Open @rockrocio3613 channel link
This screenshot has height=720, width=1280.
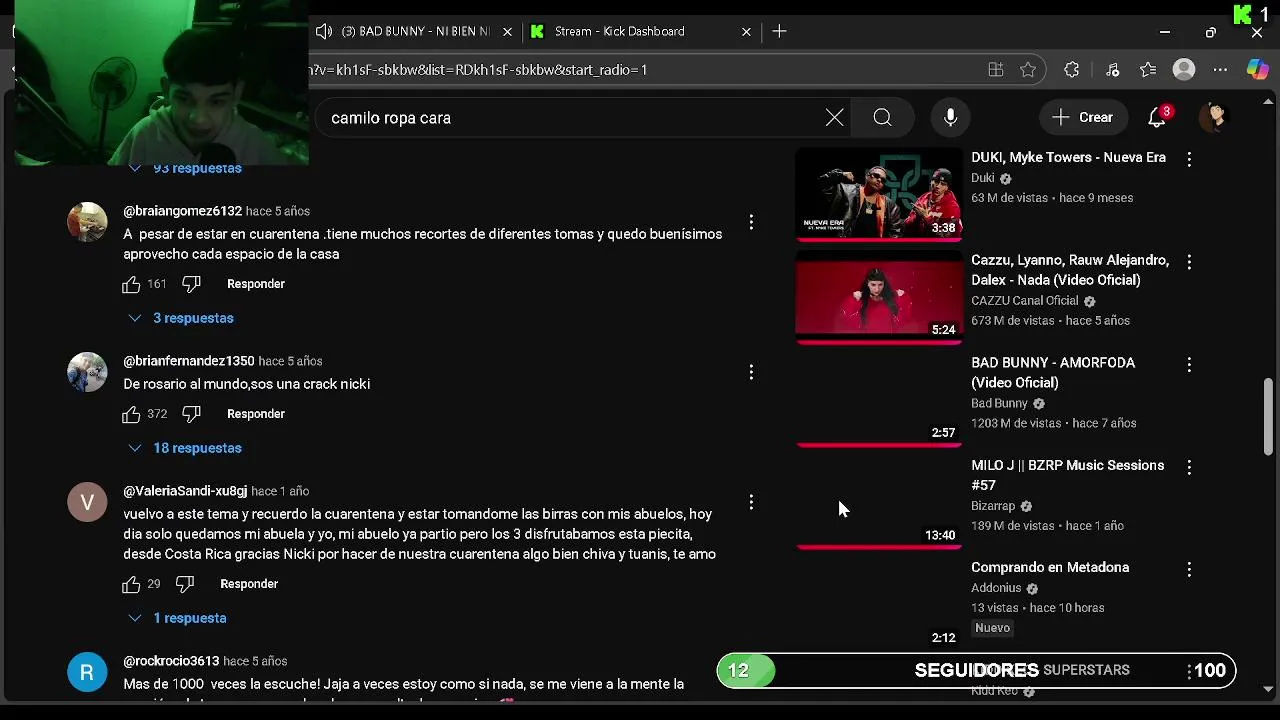[171, 662]
